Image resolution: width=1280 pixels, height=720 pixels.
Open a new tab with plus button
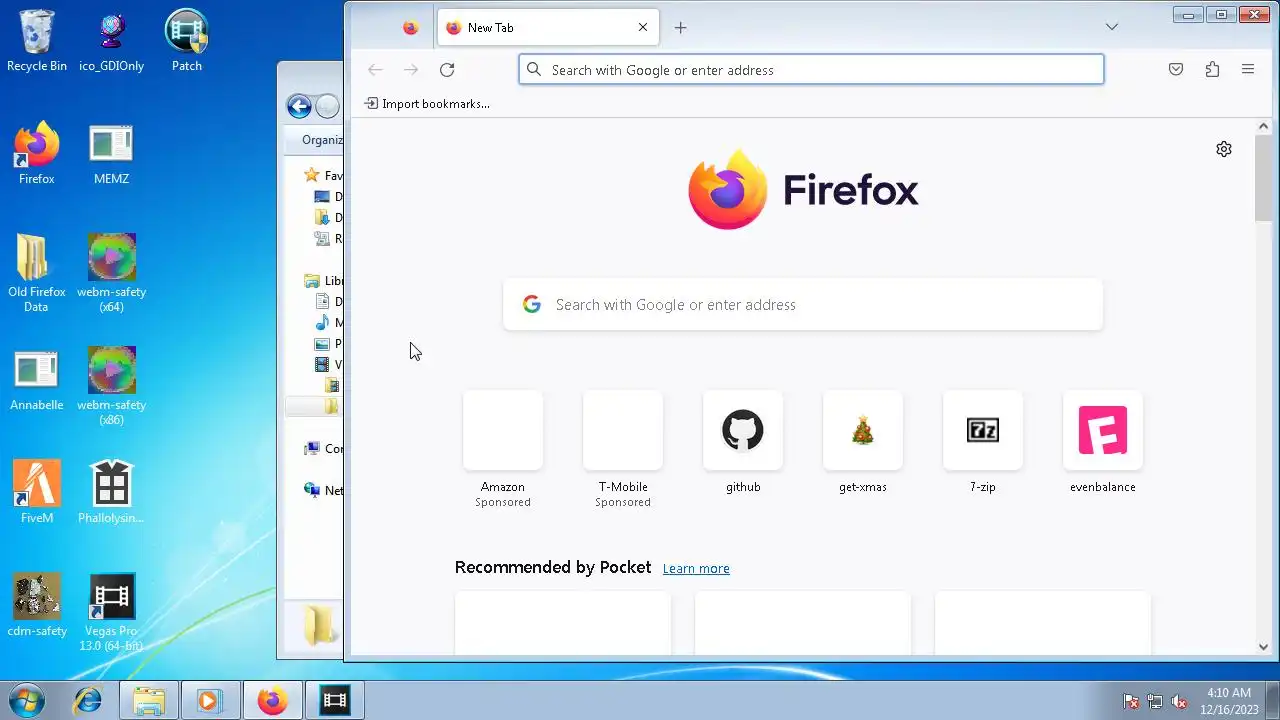[x=680, y=28]
